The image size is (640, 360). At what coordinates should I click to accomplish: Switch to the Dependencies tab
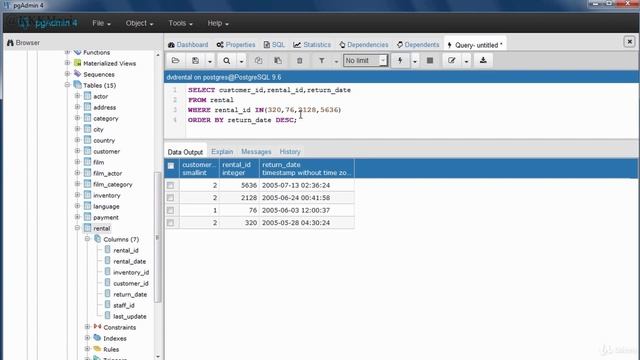(x=364, y=44)
